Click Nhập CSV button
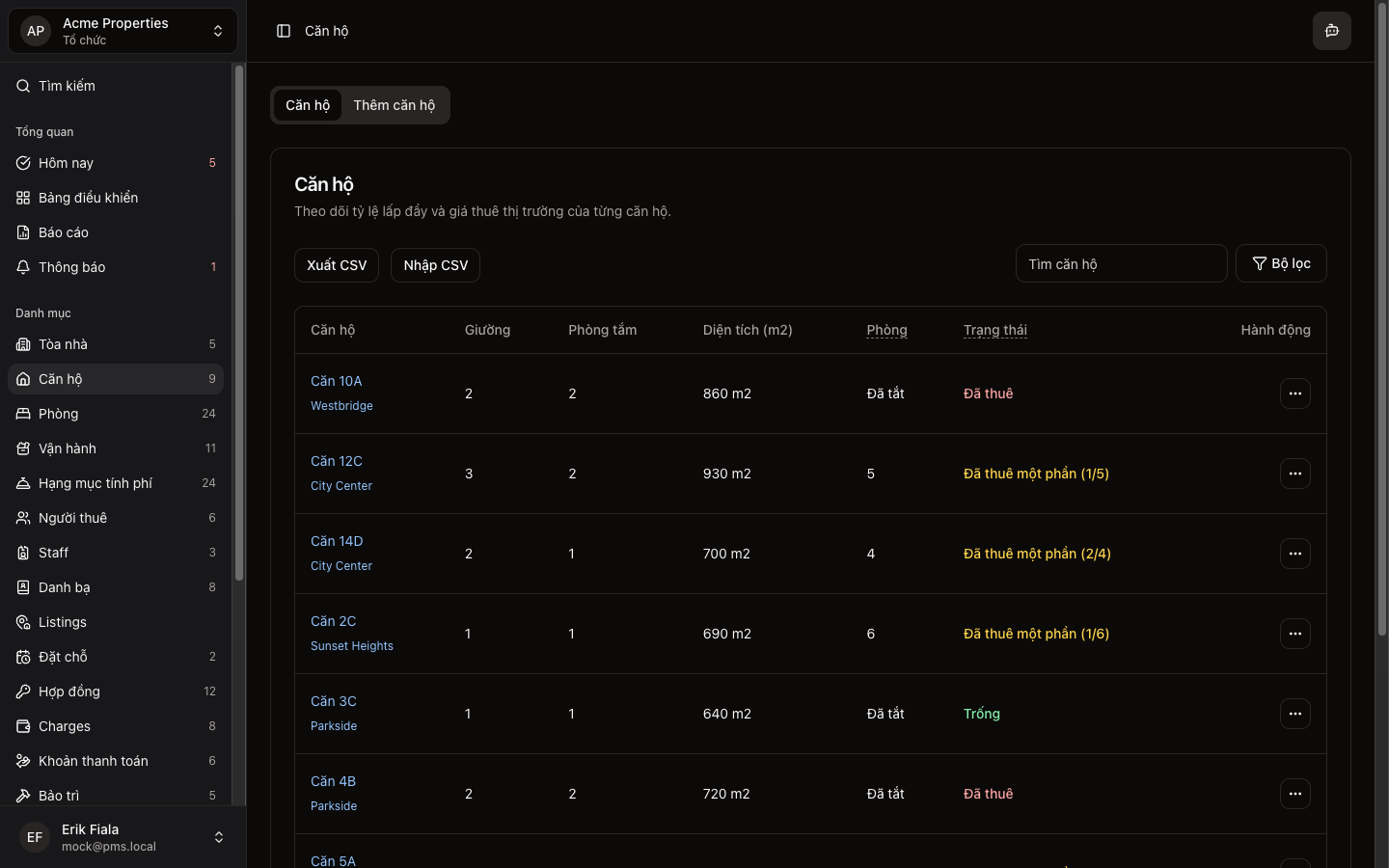Image resolution: width=1389 pixels, height=868 pixels. click(435, 265)
